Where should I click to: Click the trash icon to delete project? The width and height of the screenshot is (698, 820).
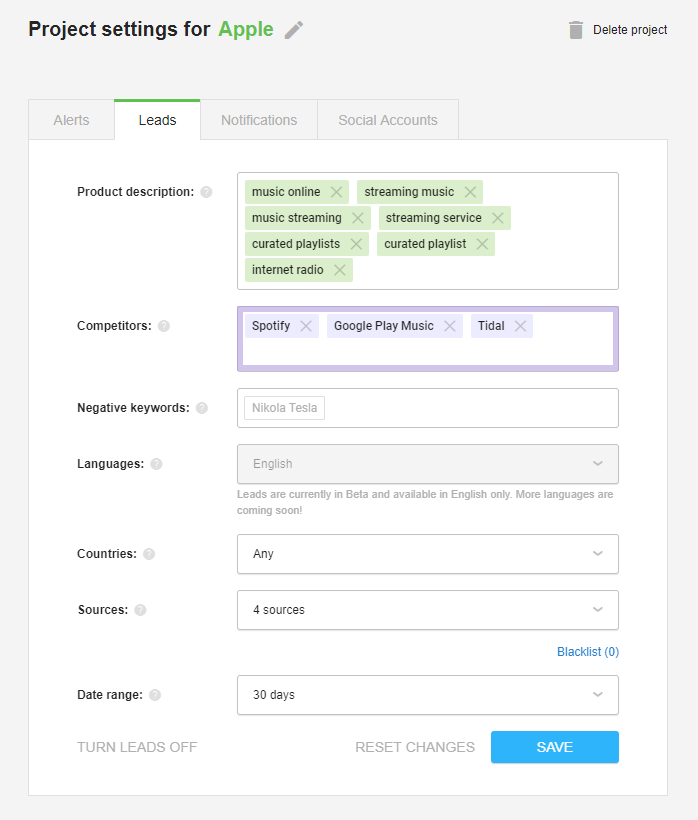click(576, 30)
